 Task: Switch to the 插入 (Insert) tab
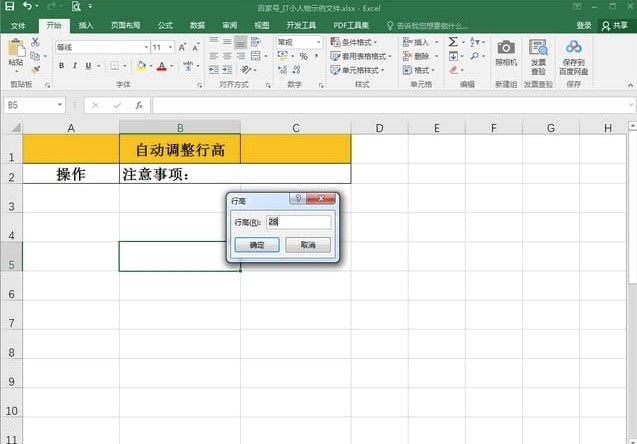click(87, 25)
